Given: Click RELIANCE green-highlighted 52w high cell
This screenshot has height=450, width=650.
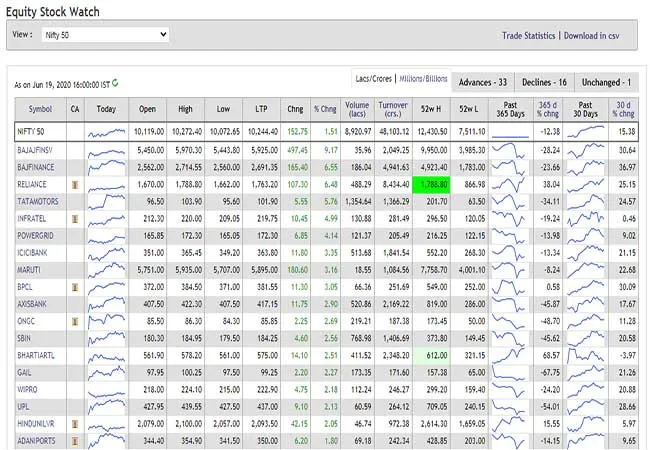Looking at the screenshot, I should click(431, 185).
